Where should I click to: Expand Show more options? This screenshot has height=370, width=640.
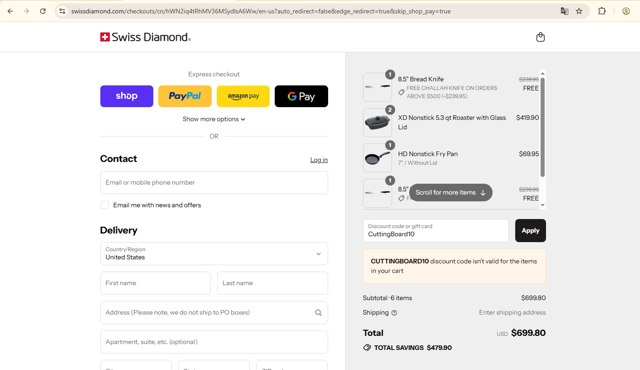[x=214, y=119]
